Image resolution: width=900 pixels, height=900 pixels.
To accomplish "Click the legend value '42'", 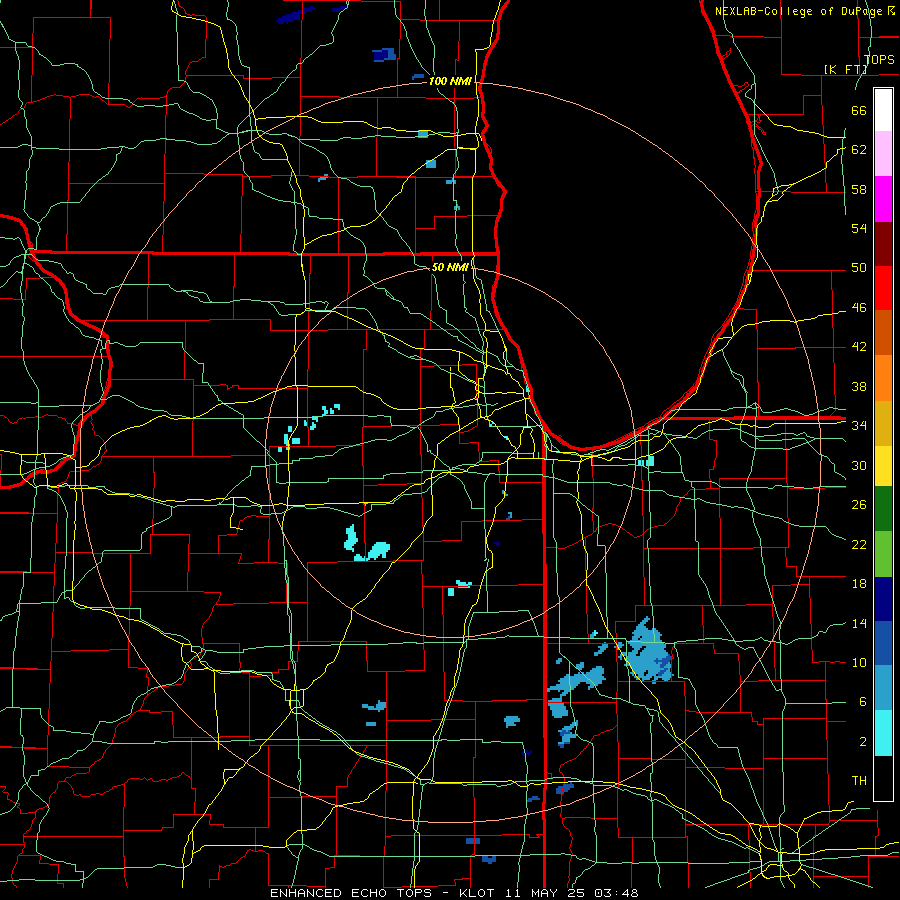I will (859, 347).
